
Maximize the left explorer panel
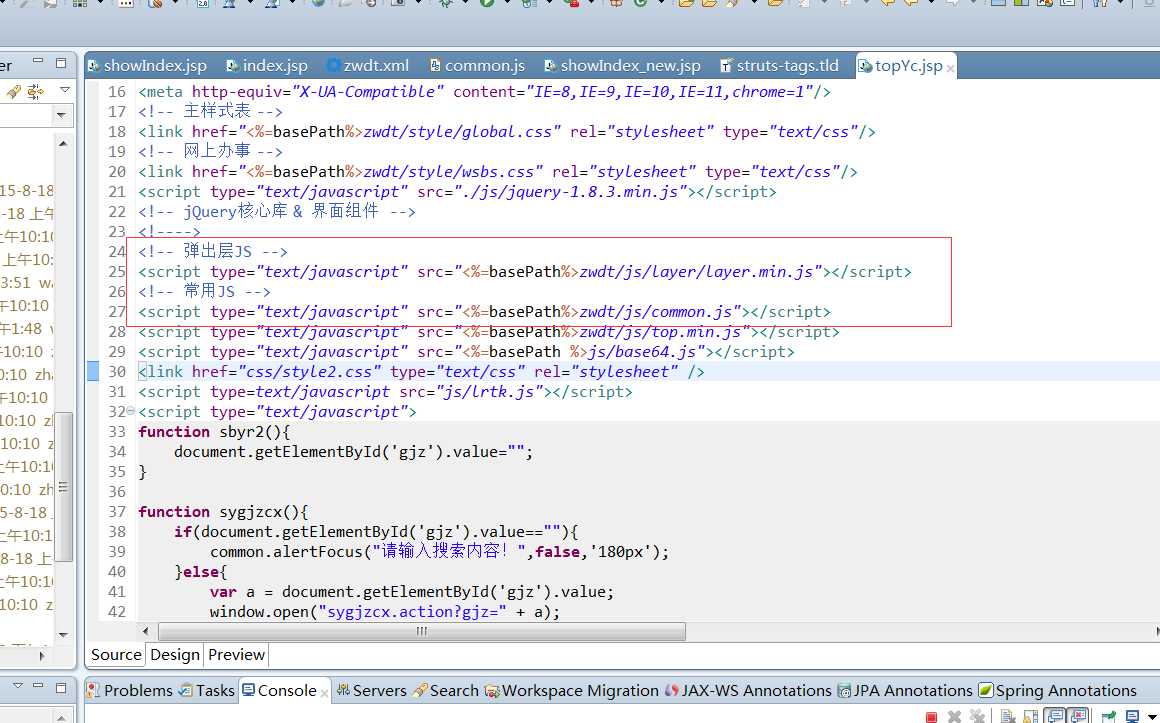[61, 63]
